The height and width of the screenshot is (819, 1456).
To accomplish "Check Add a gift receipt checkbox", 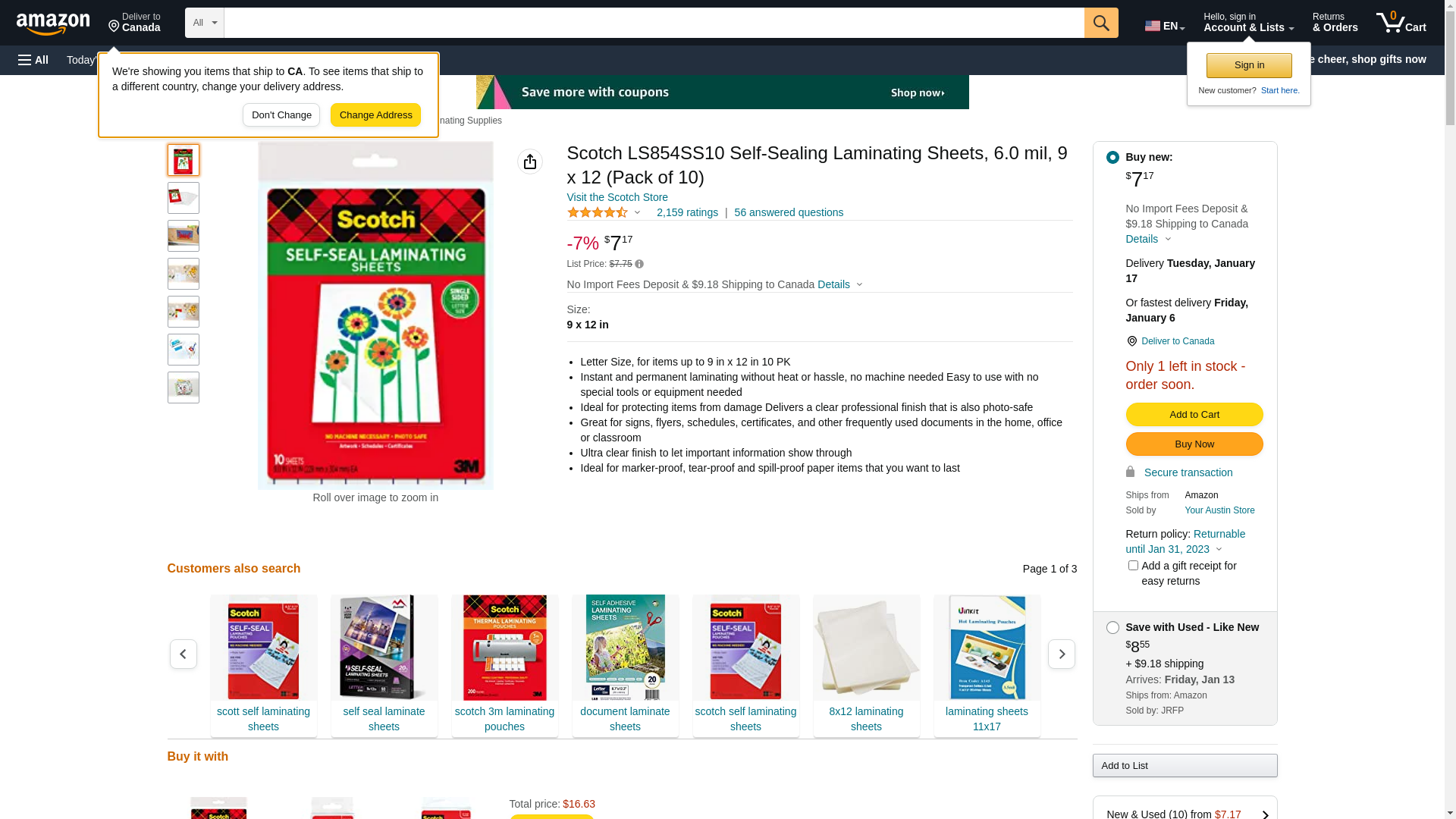I will click(1133, 565).
